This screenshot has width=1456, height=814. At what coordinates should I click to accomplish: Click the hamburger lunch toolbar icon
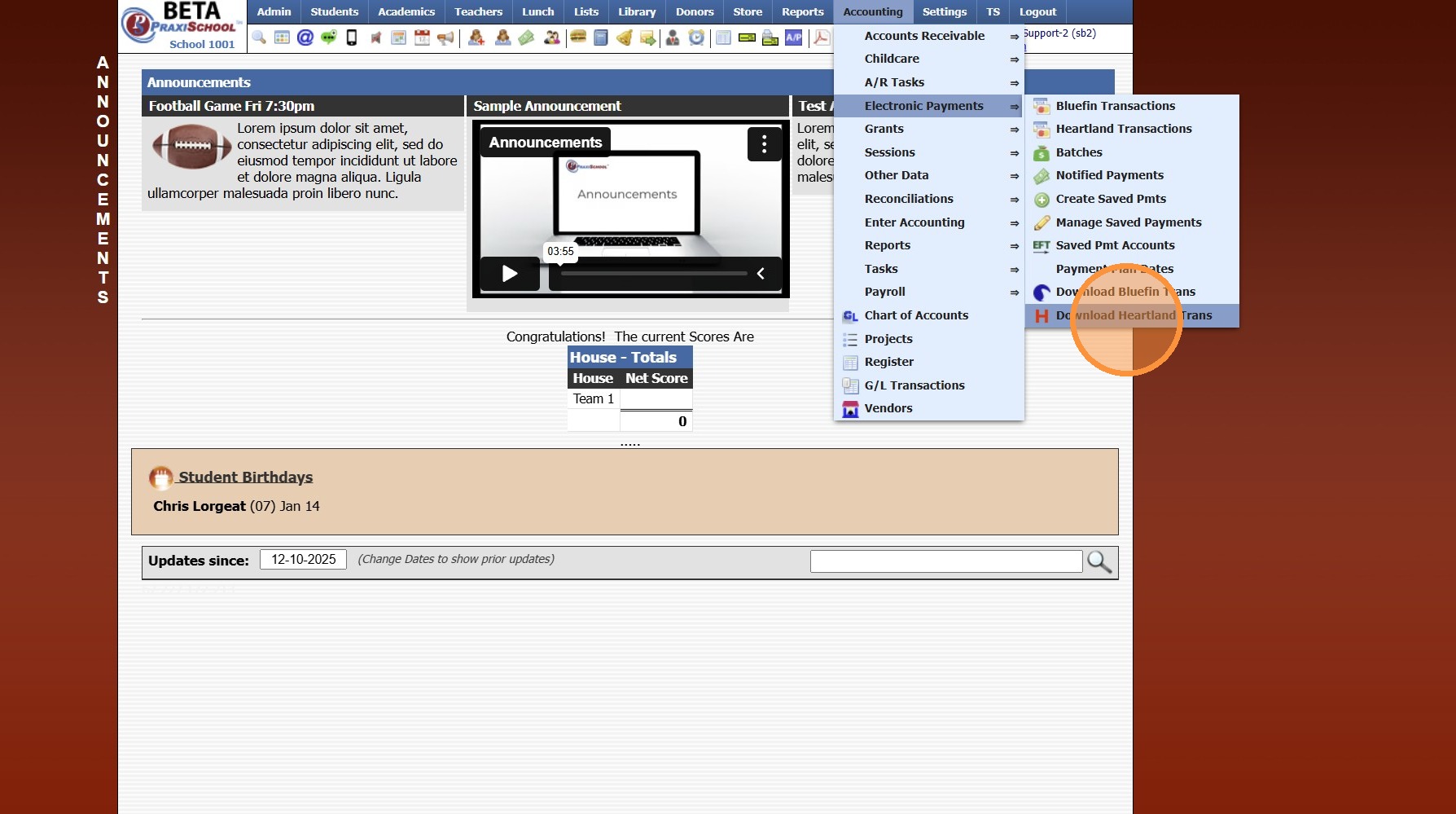[578, 37]
